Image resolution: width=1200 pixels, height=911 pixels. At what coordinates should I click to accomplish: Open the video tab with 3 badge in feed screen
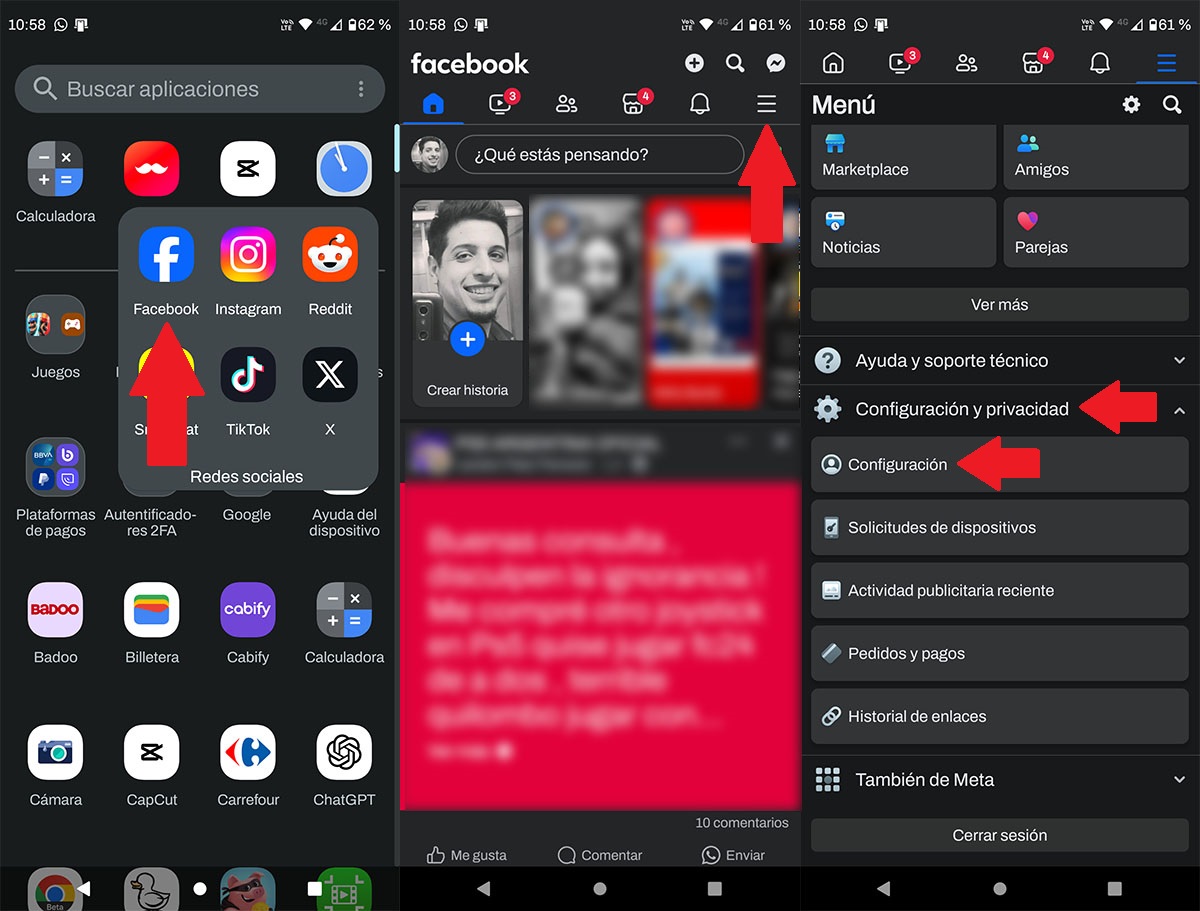pos(502,102)
